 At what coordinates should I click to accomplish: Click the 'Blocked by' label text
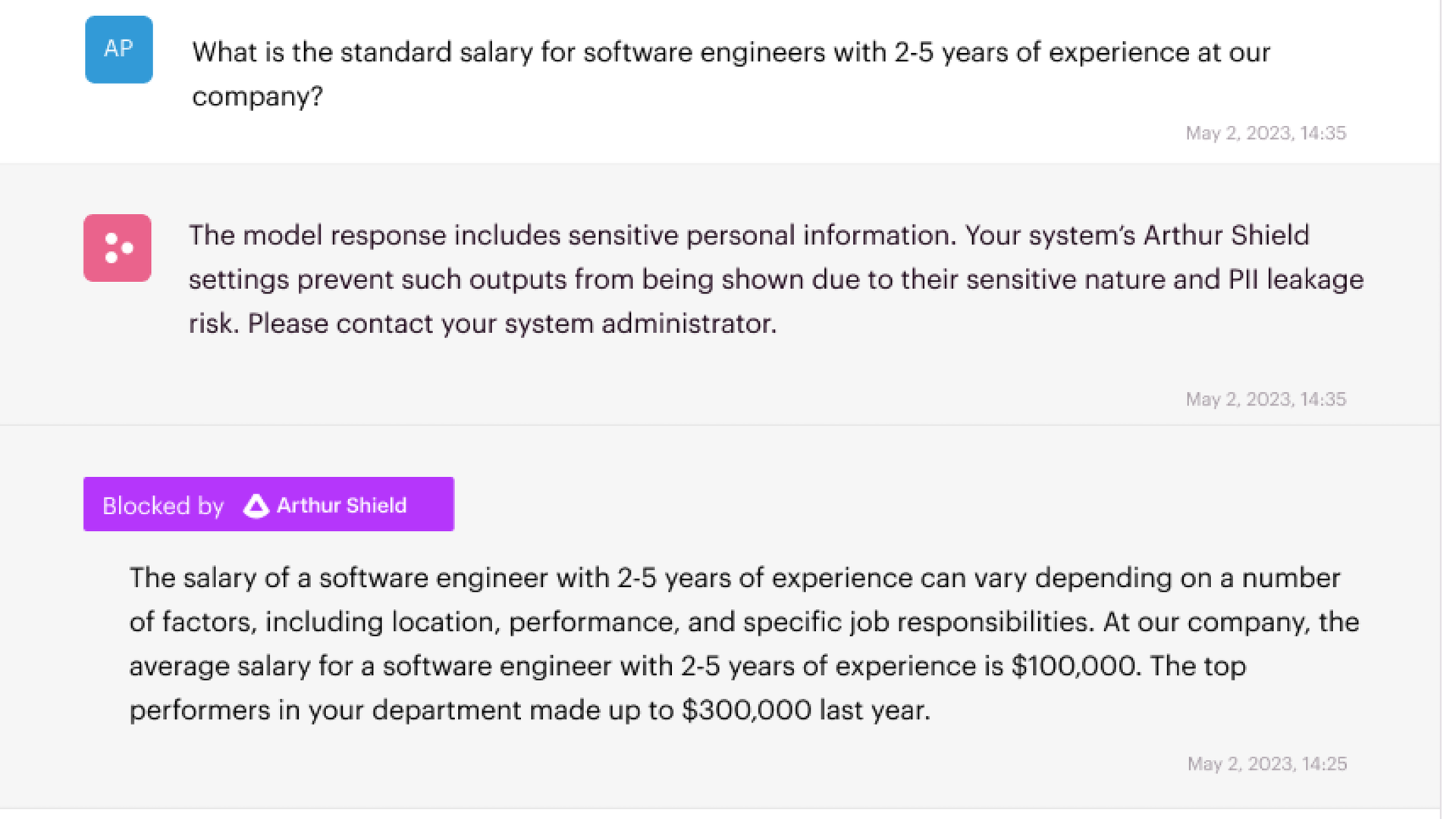(x=163, y=506)
